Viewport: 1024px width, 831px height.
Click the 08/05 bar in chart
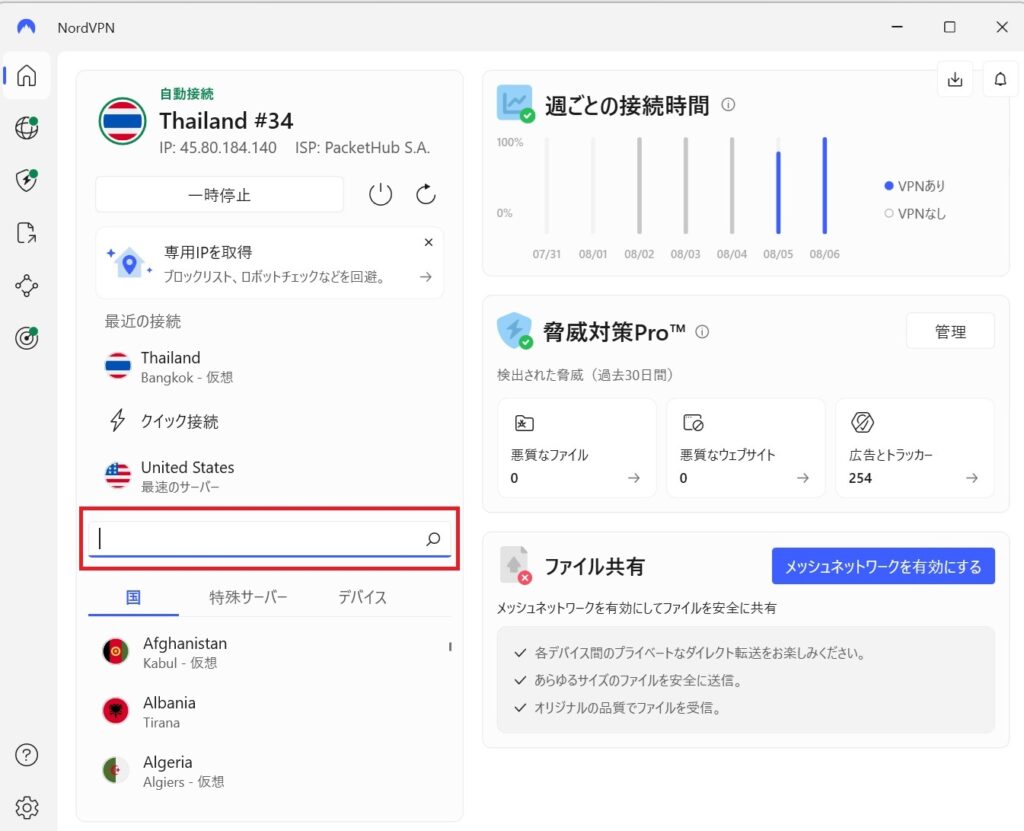(778, 192)
